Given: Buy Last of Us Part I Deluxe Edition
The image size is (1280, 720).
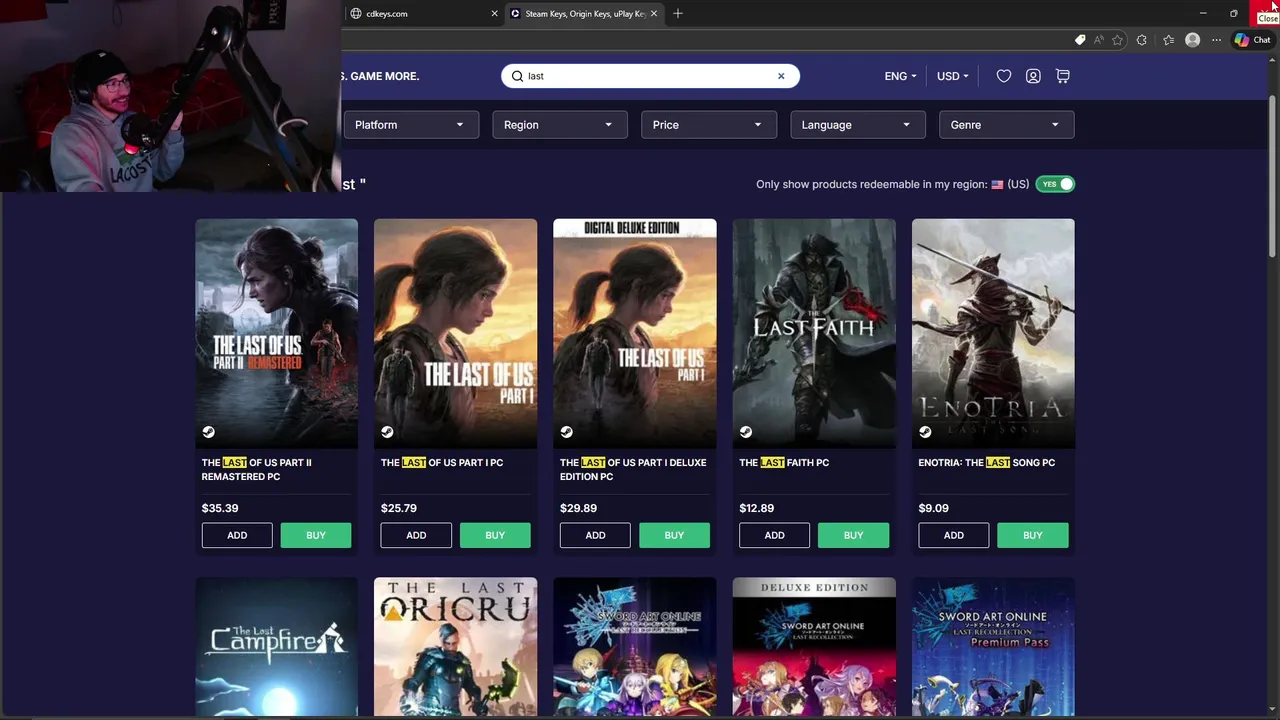Looking at the screenshot, I should (674, 535).
